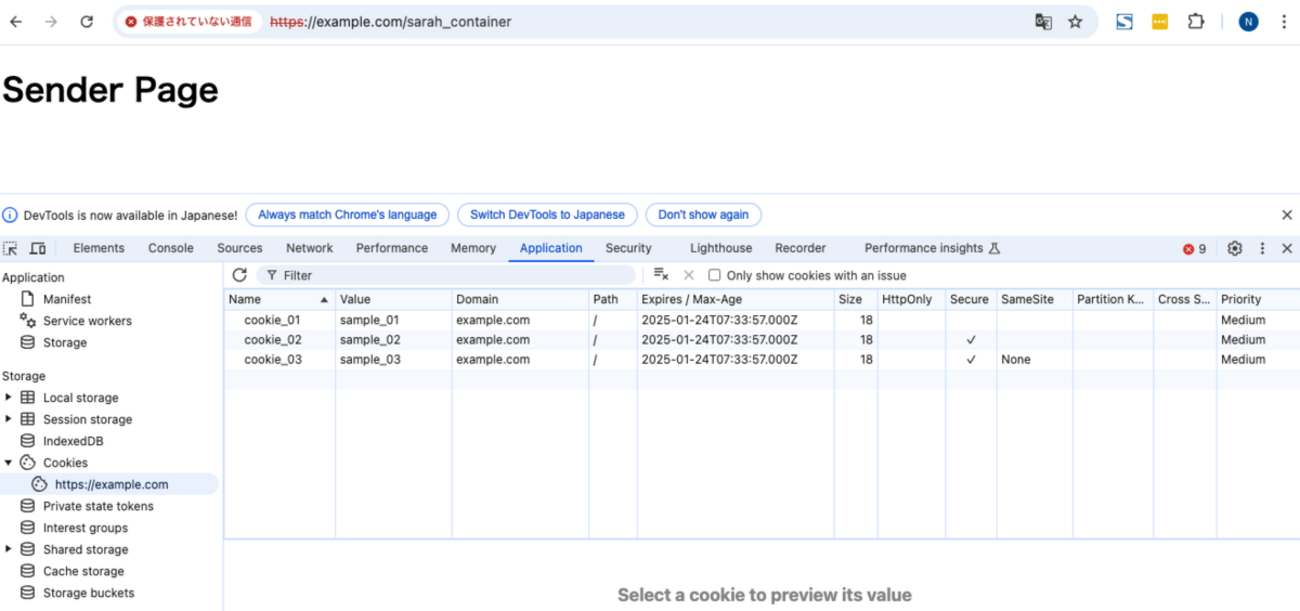Click the inspect element picker icon
This screenshot has height=611, width=1300.
11,249
